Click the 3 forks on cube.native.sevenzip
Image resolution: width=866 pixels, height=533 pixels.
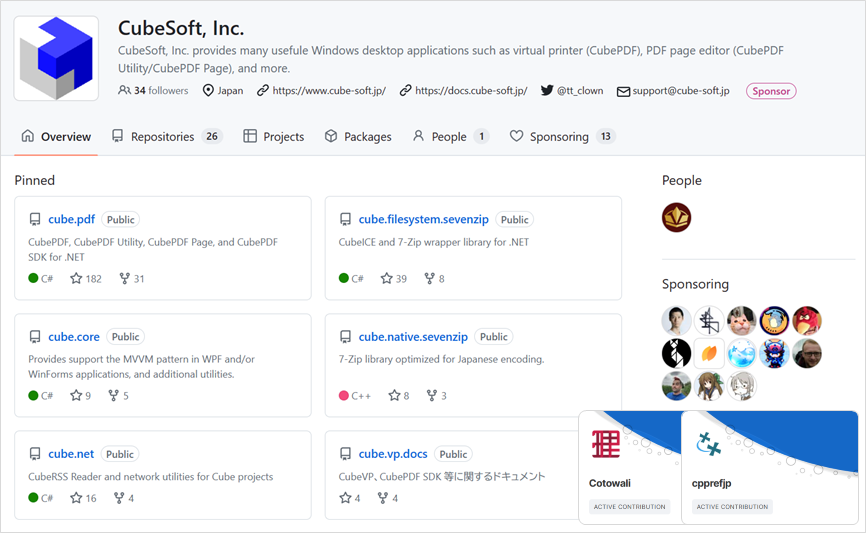click(x=436, y=395)
